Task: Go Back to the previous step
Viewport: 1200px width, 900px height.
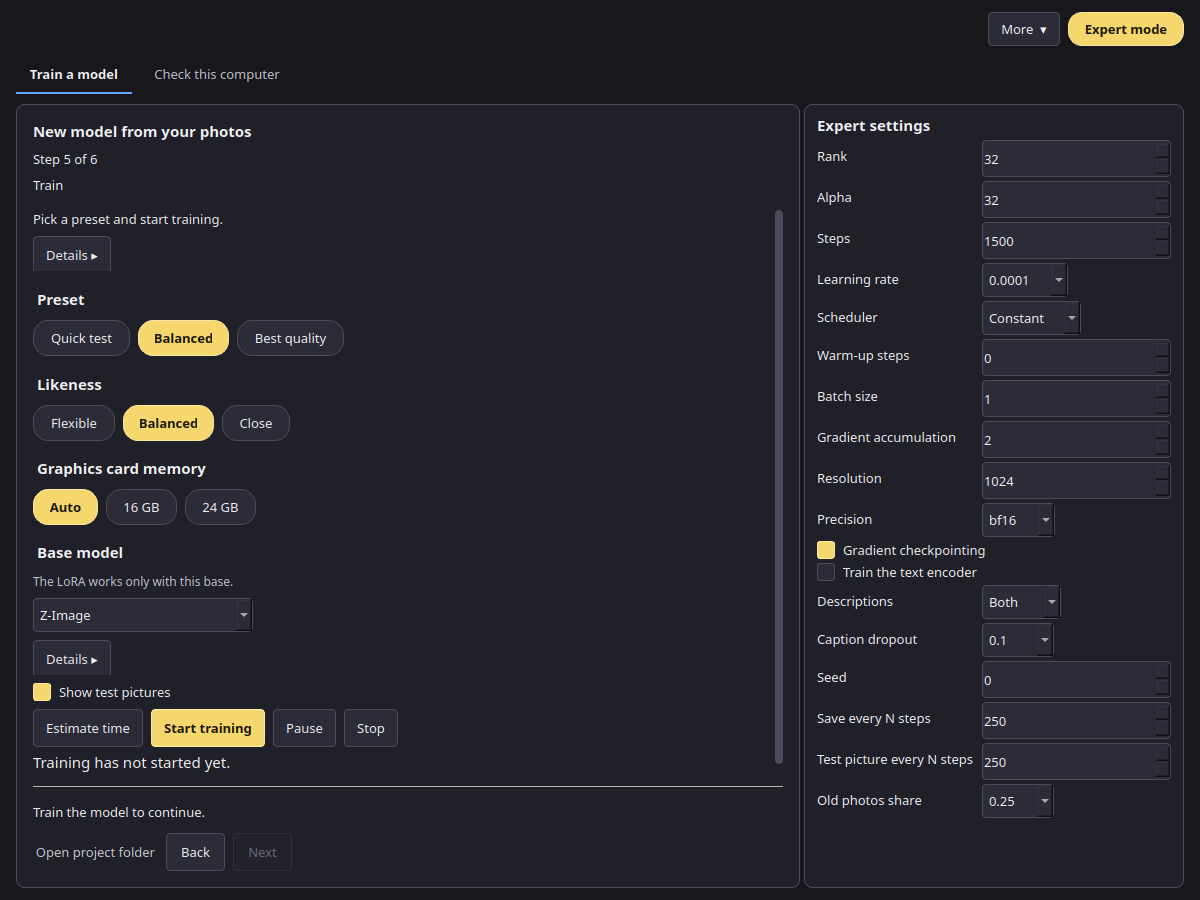Action: tap(195, 852)
